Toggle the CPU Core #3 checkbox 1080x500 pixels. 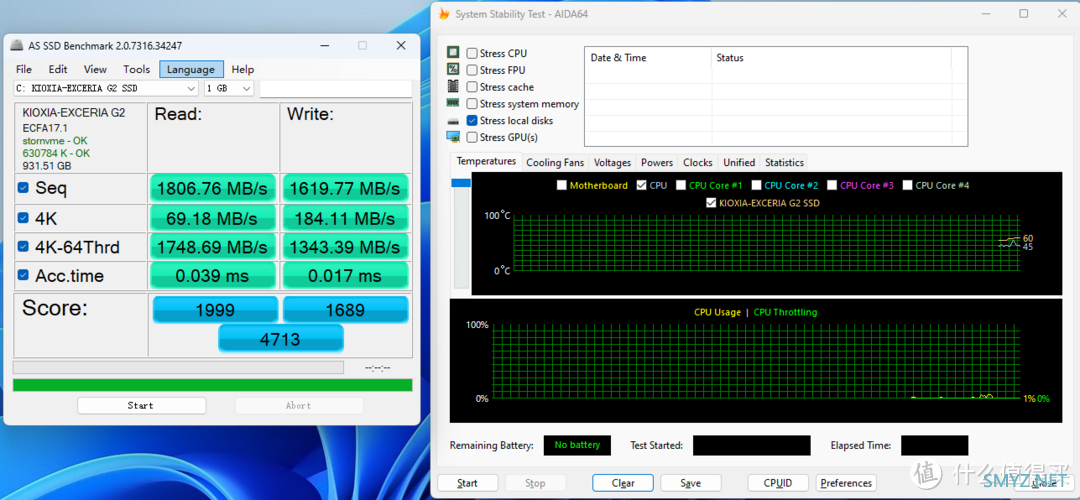pyautogui.click(x=832, y=185)
